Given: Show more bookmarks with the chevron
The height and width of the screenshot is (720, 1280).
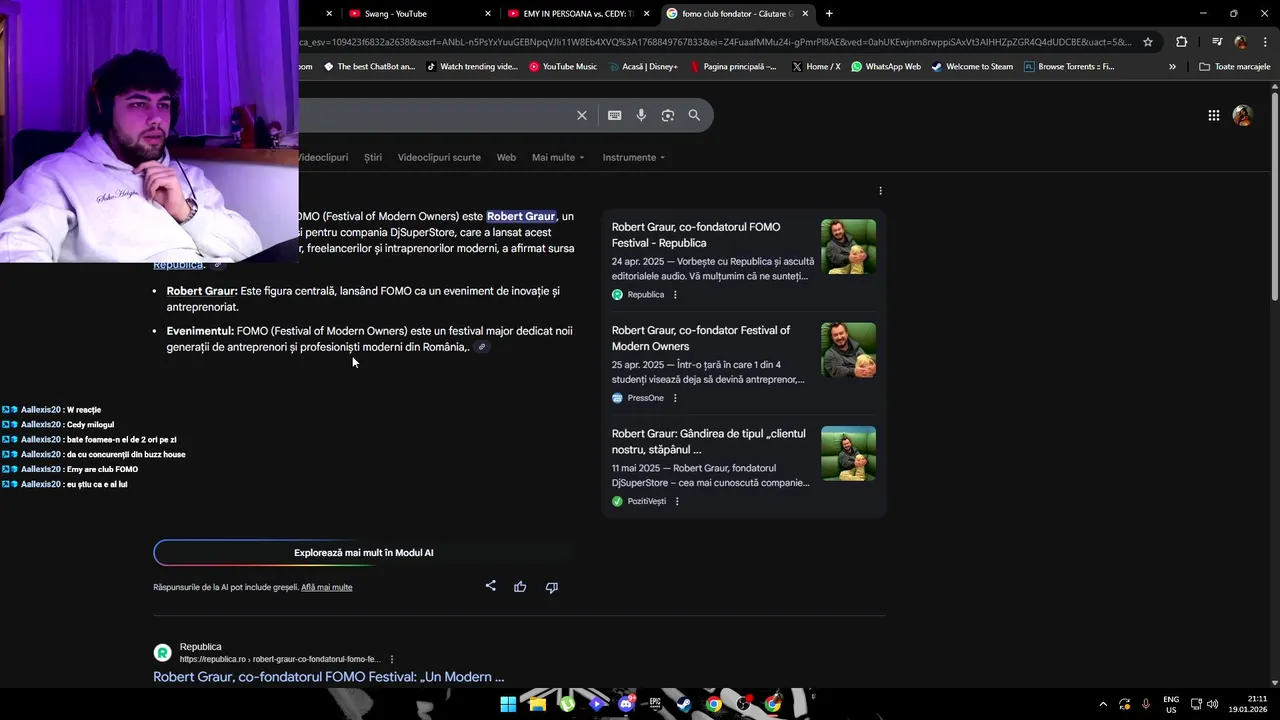Looking at the screenshot, I should pyautogui.click(x=1172, y=67).
